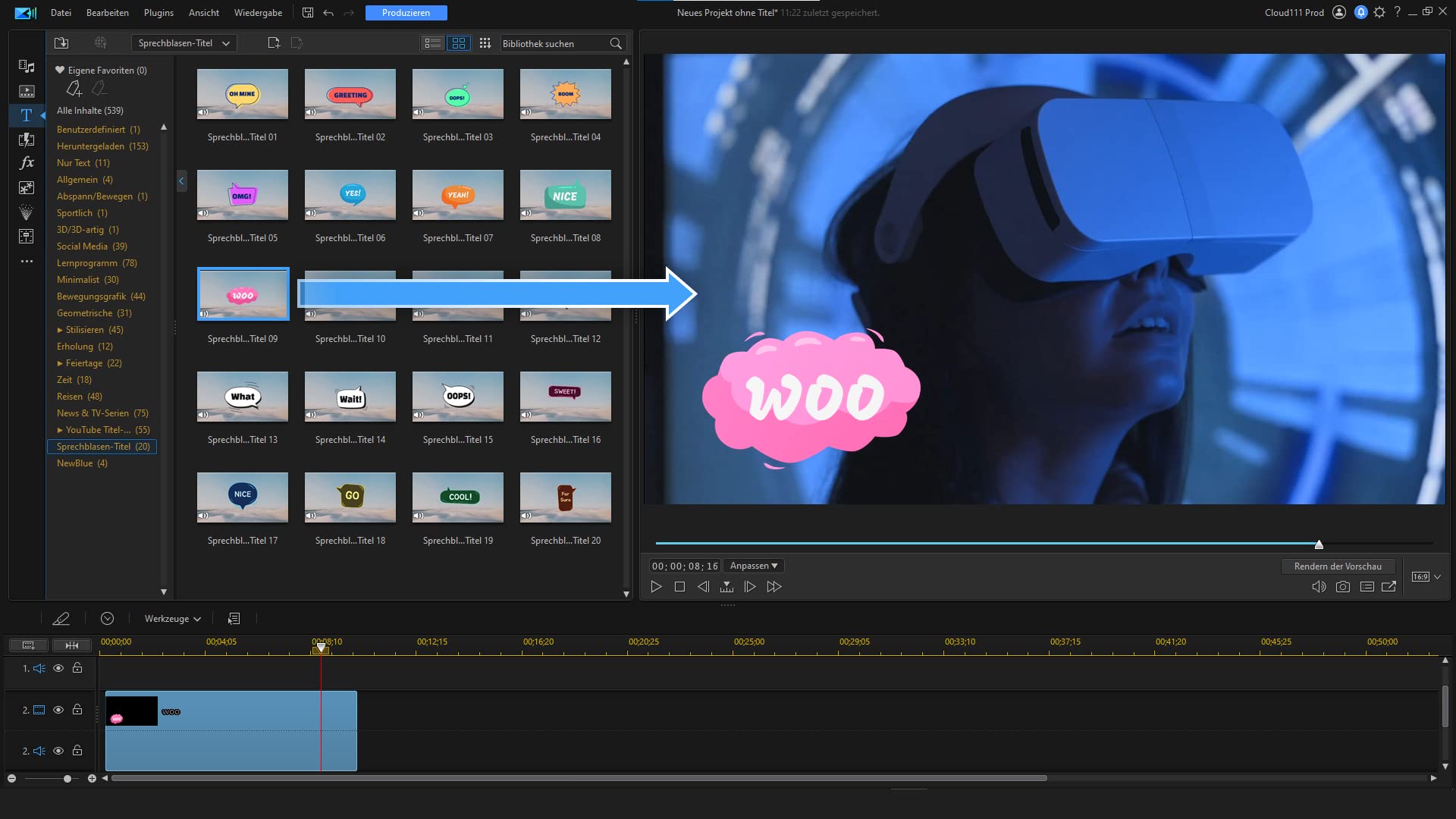Open the Sprechblasen-Titel category dropdown
Viewport: 1456px width, 819px height.
coord(184,43)
